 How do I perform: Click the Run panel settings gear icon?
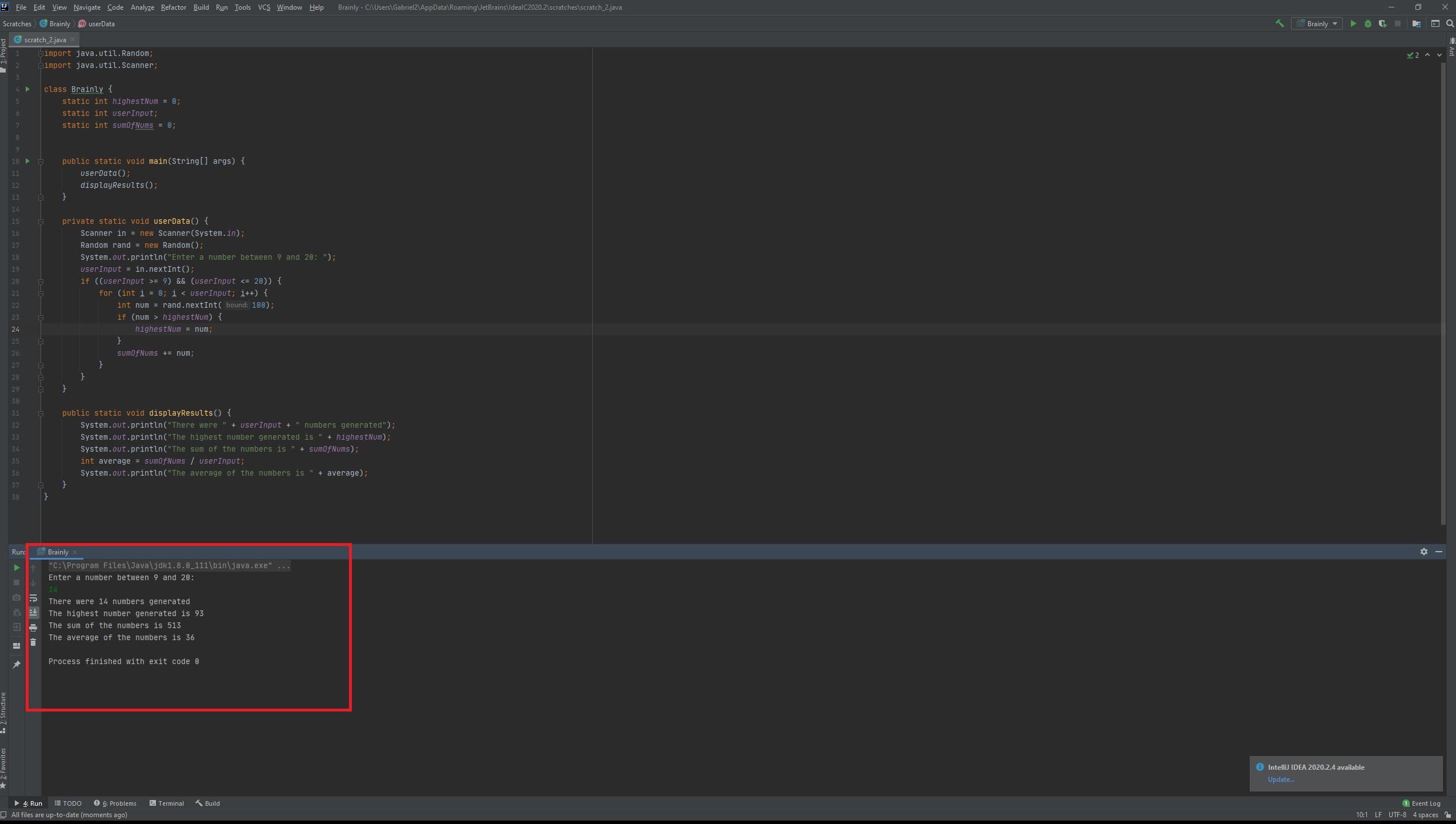point(1423,552)
